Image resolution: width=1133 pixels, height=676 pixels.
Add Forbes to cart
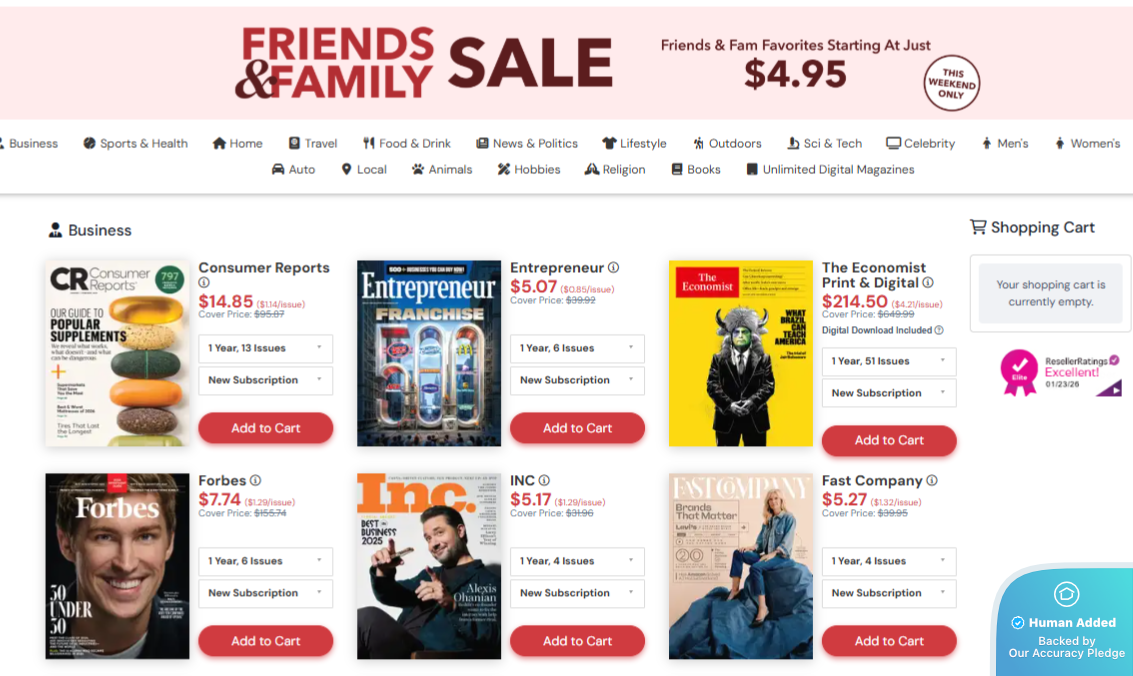click(x=265, y=641)
